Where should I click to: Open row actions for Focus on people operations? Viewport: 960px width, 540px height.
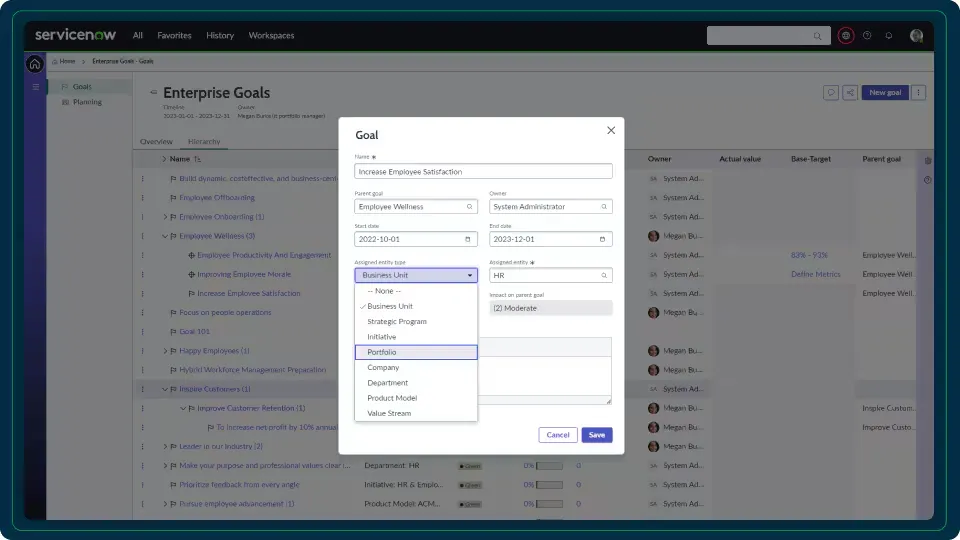[143, 313]
